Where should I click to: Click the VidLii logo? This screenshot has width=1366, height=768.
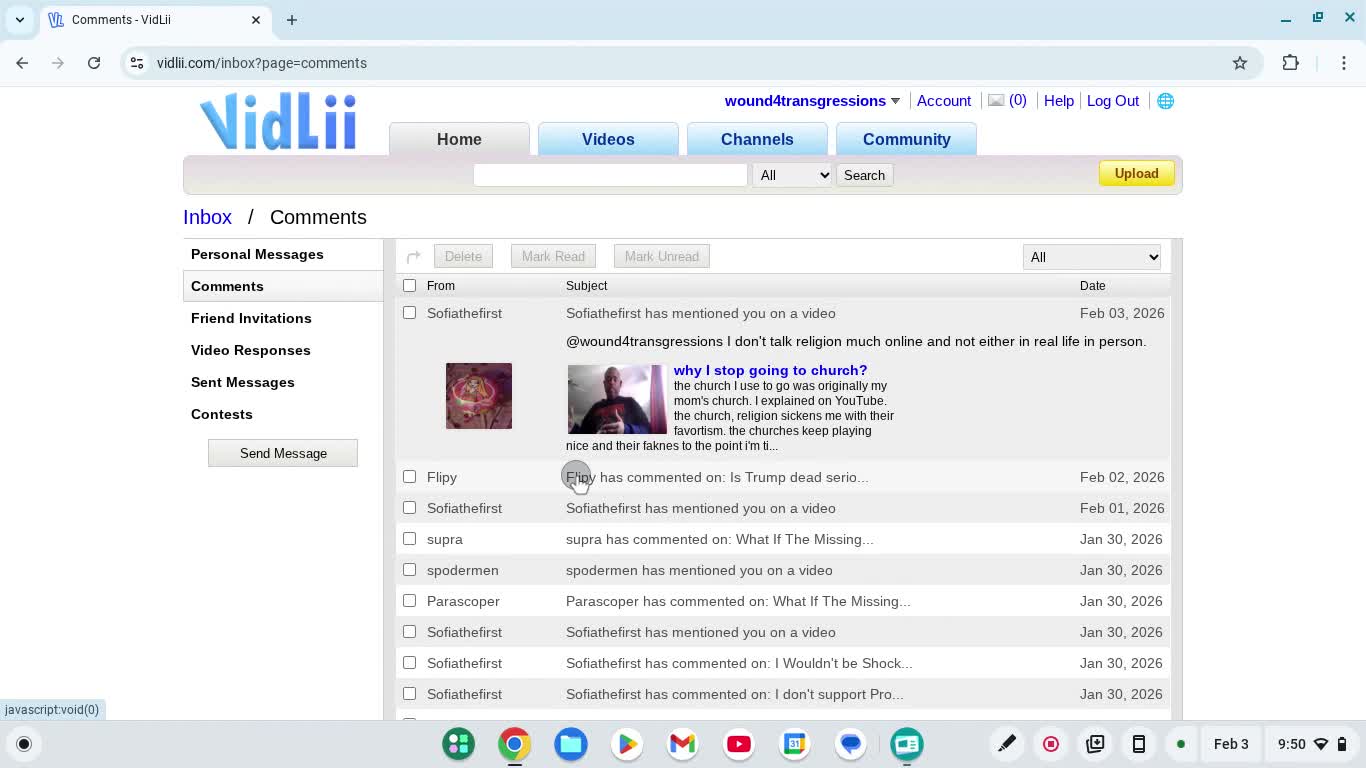click(x=278, y=120)
